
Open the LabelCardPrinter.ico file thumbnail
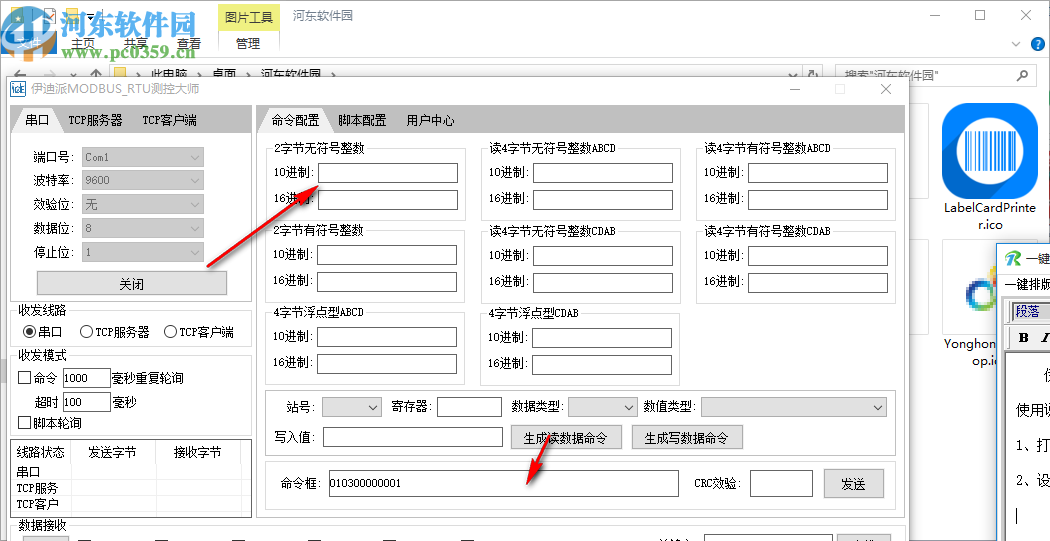(990, 151)
